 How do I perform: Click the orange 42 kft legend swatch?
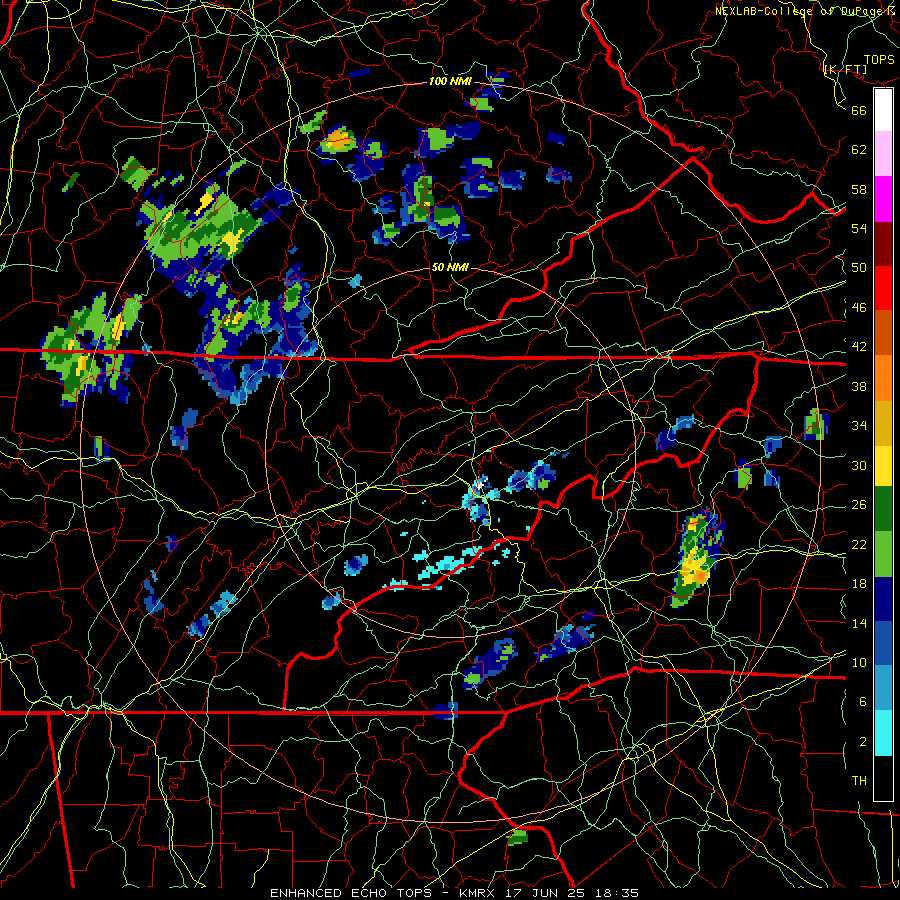pyautogui.click(x=883, y=377)
